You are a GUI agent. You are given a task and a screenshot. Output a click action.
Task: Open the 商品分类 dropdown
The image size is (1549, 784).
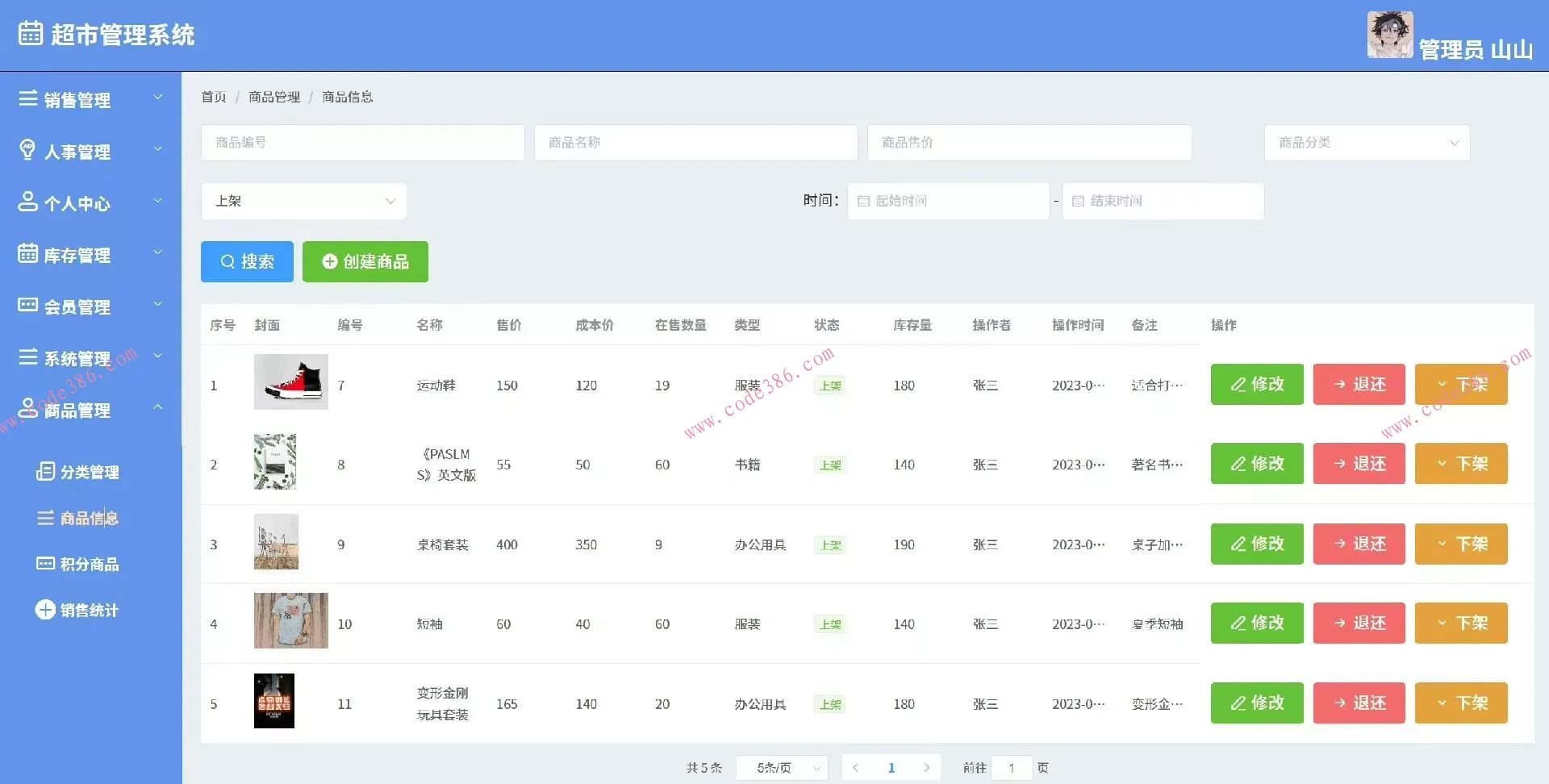(x=1367, y=143)
